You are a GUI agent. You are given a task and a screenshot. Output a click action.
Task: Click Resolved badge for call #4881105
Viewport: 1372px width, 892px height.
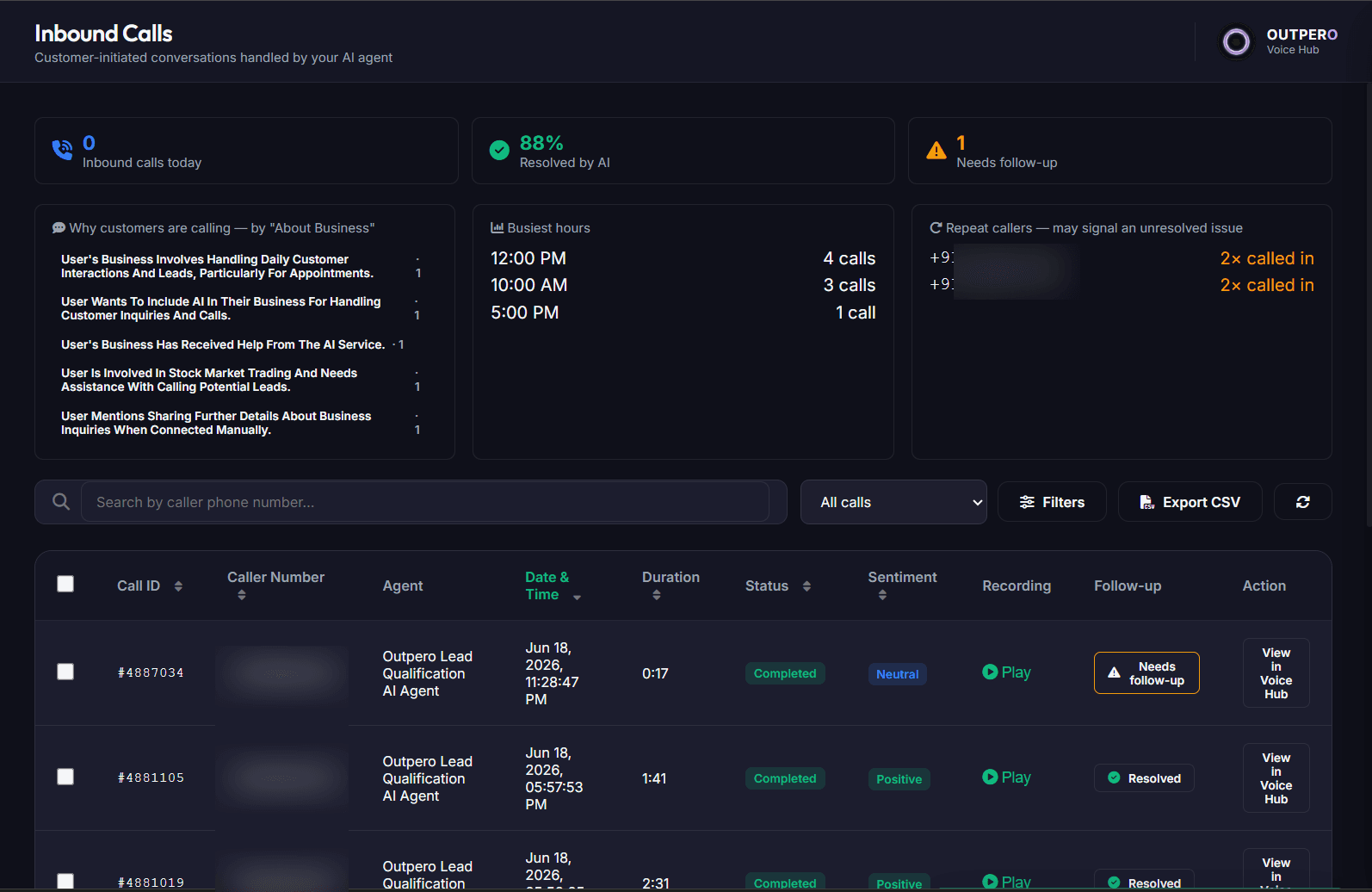pyautogui.click(x=1144, y=778)
